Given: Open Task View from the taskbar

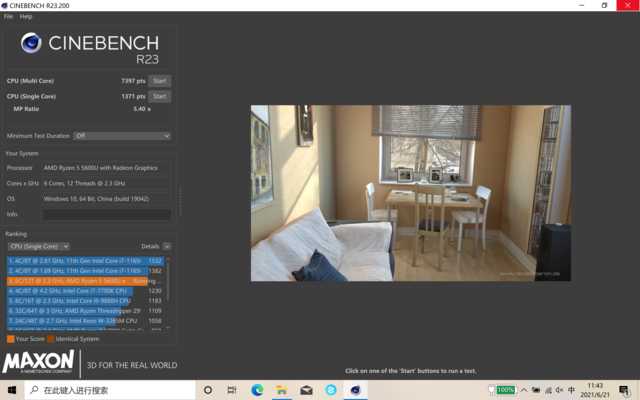Looking at the screenshot, I should pos(231,390).
